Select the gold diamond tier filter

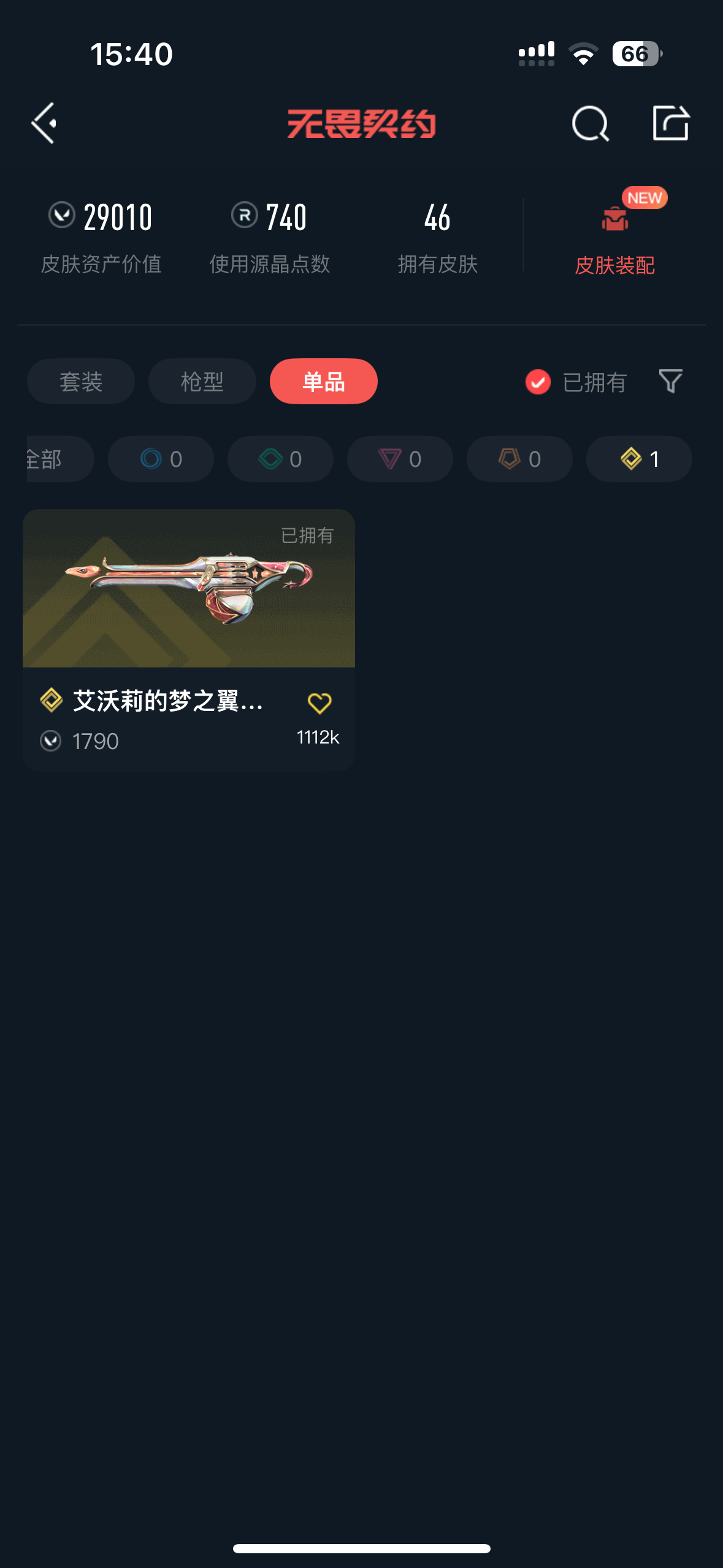point(639,459)
